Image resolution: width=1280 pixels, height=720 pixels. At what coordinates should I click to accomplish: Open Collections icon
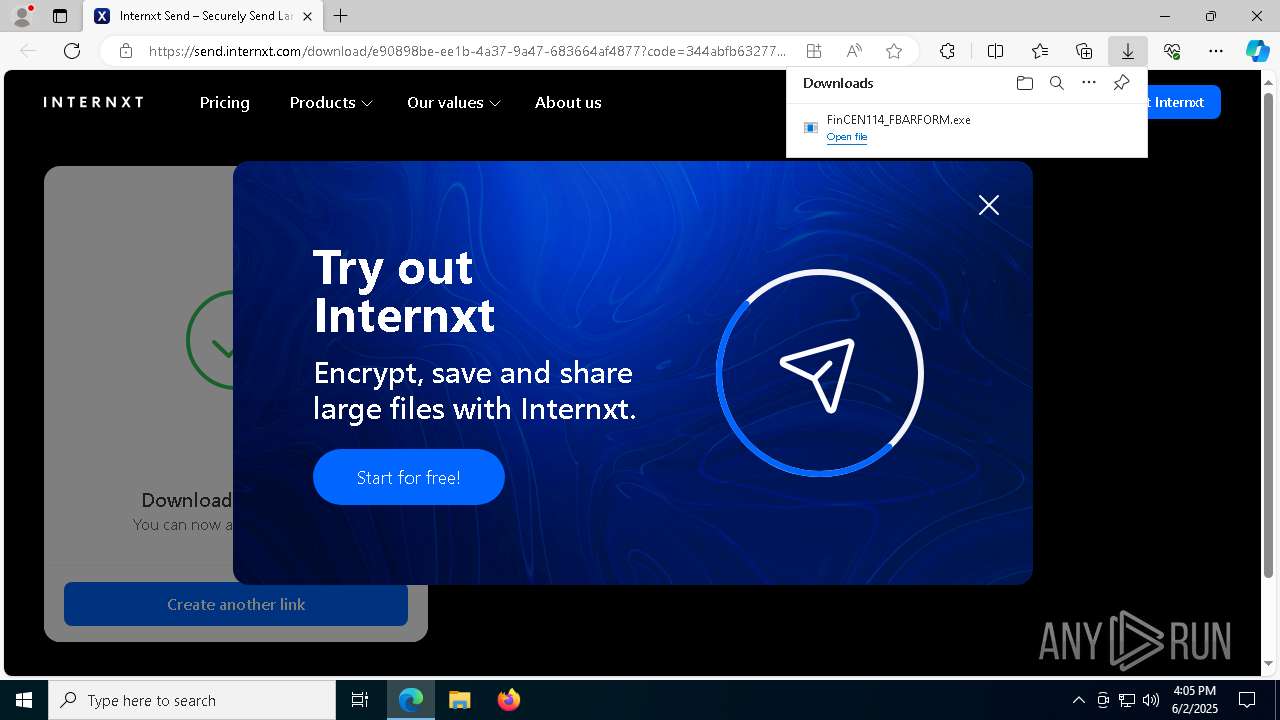[x=1084, y=51]
